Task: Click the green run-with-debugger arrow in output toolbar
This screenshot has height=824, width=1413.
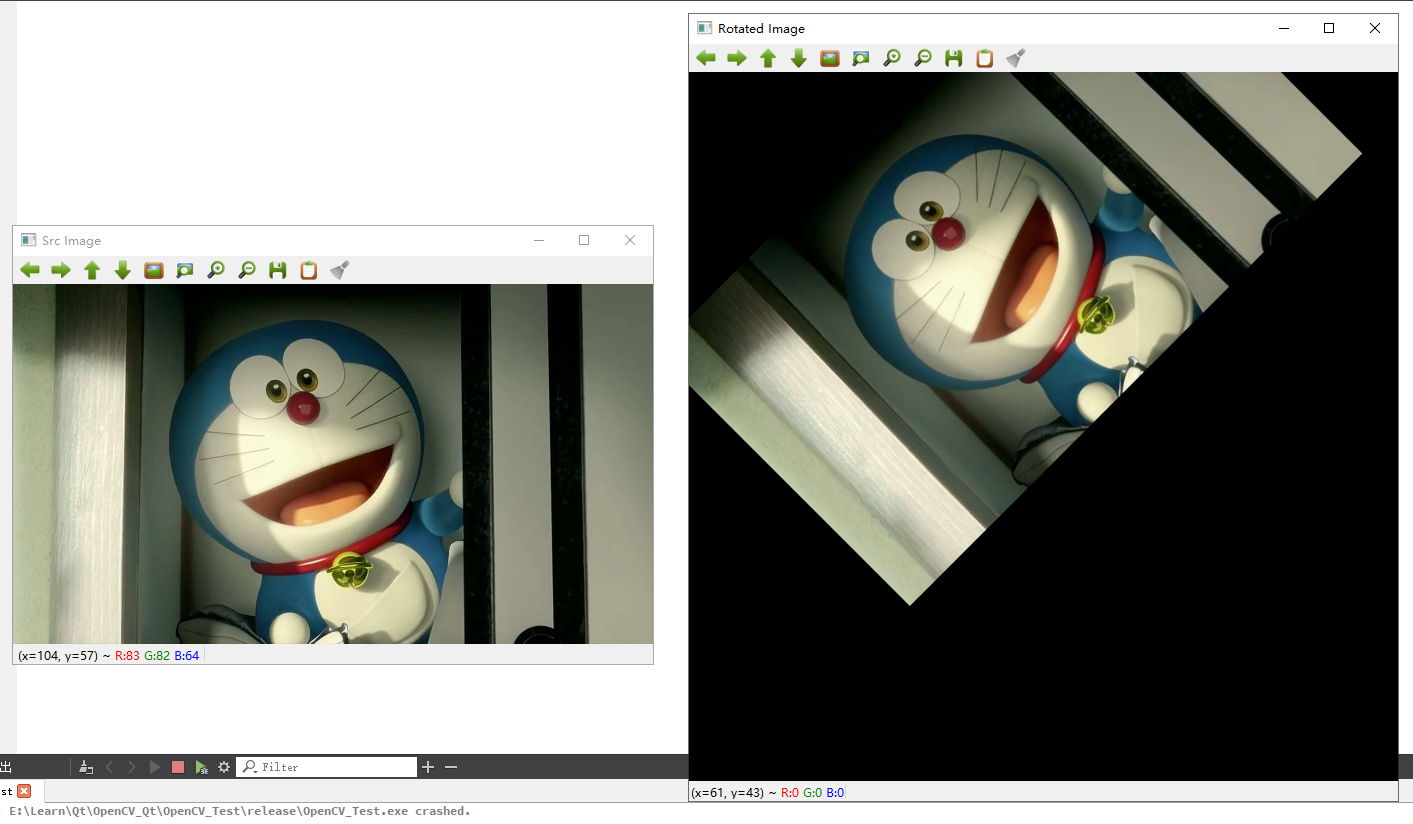Action: [201, 767]
